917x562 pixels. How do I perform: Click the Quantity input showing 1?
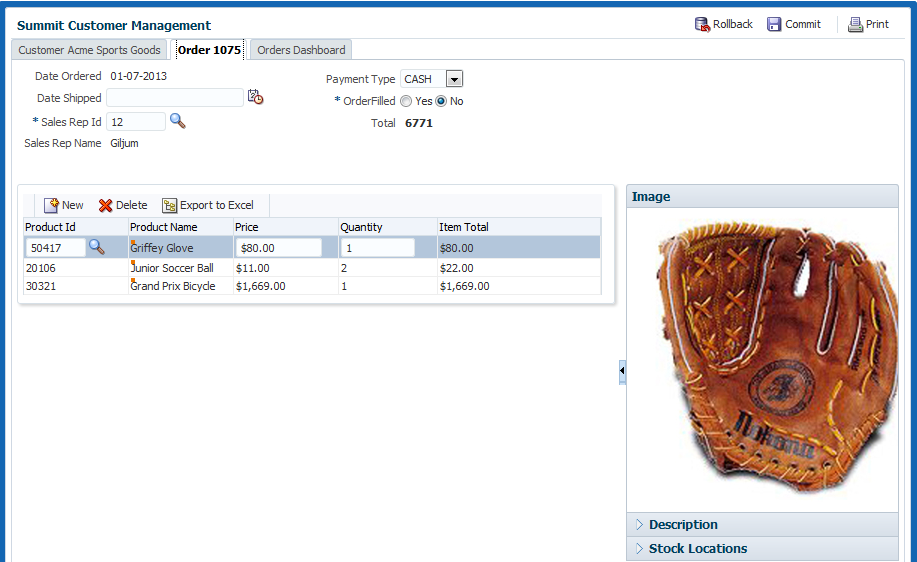pyautogui.click(x=378, y=248)
